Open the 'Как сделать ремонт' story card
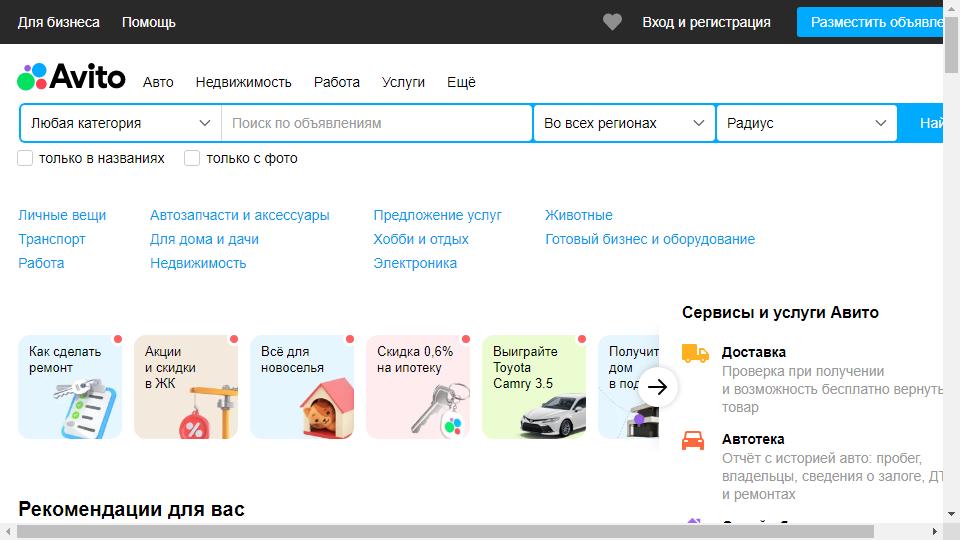The height and width of the screenshot is (540, 960). coord(70,386)
